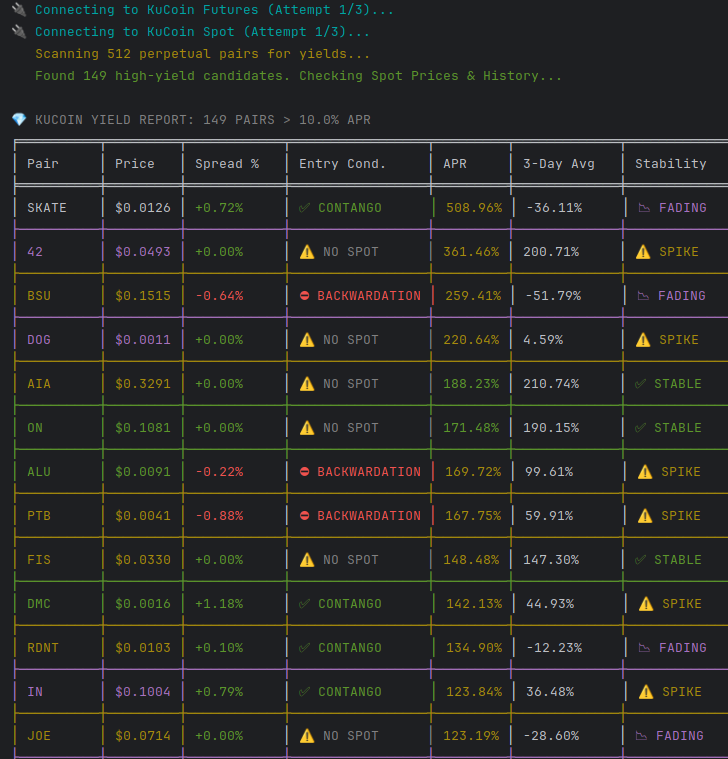Click the plug icon beside KuCoin Spot line
Screen dimensions: 728x759
click(18, 31)
